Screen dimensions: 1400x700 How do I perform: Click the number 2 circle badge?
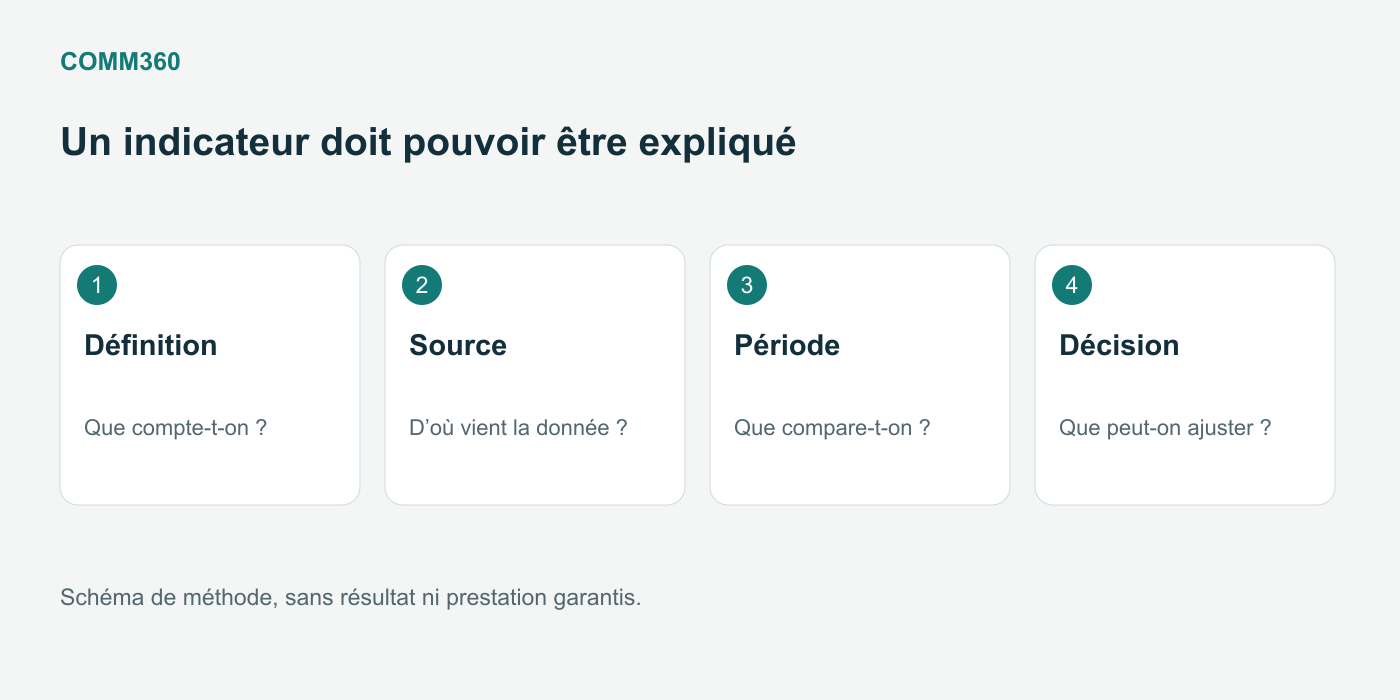[422, 285]
